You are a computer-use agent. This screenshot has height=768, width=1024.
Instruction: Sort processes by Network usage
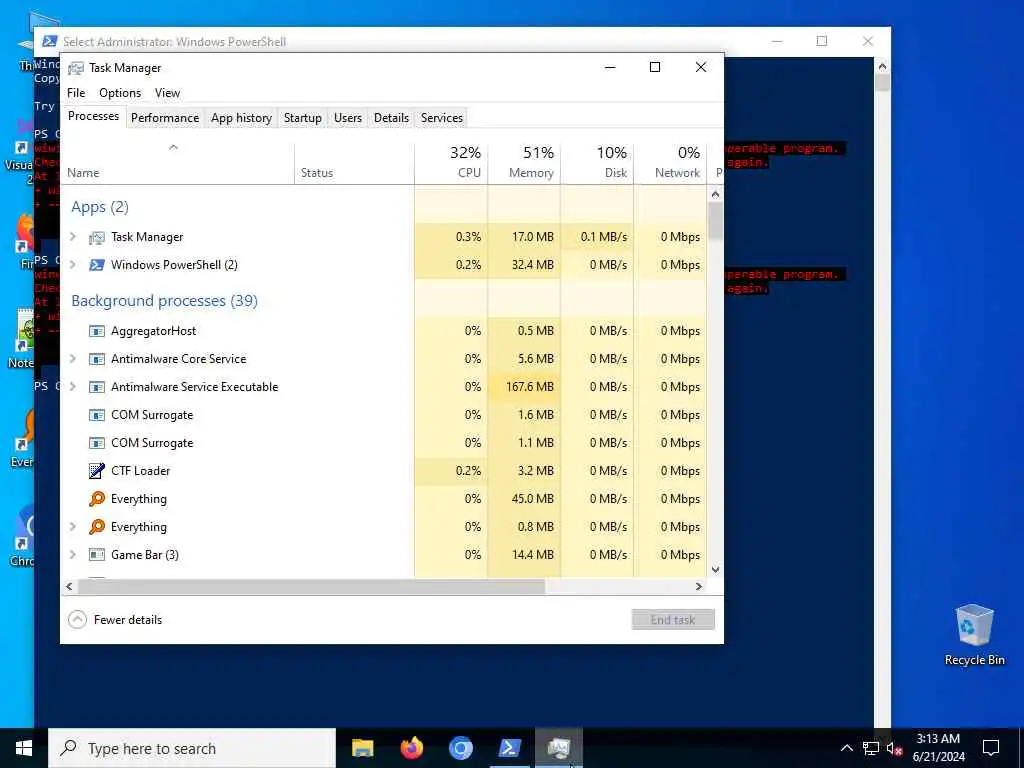click(671, 163)
